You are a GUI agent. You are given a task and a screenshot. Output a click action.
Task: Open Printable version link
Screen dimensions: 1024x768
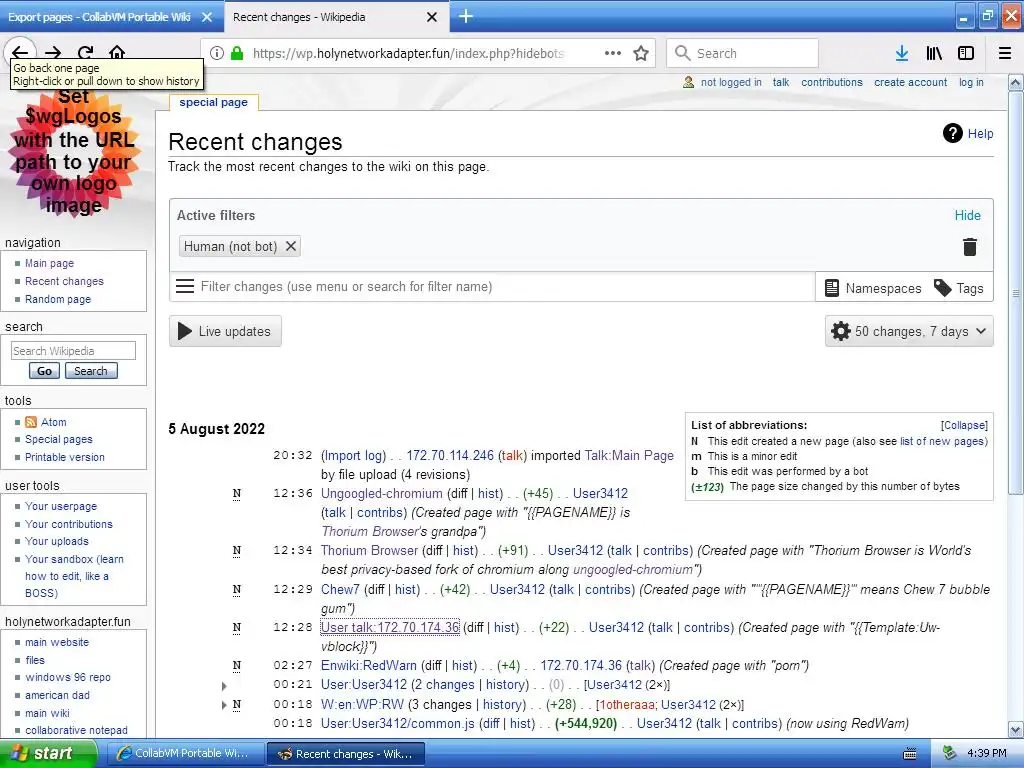coord(64,457)
